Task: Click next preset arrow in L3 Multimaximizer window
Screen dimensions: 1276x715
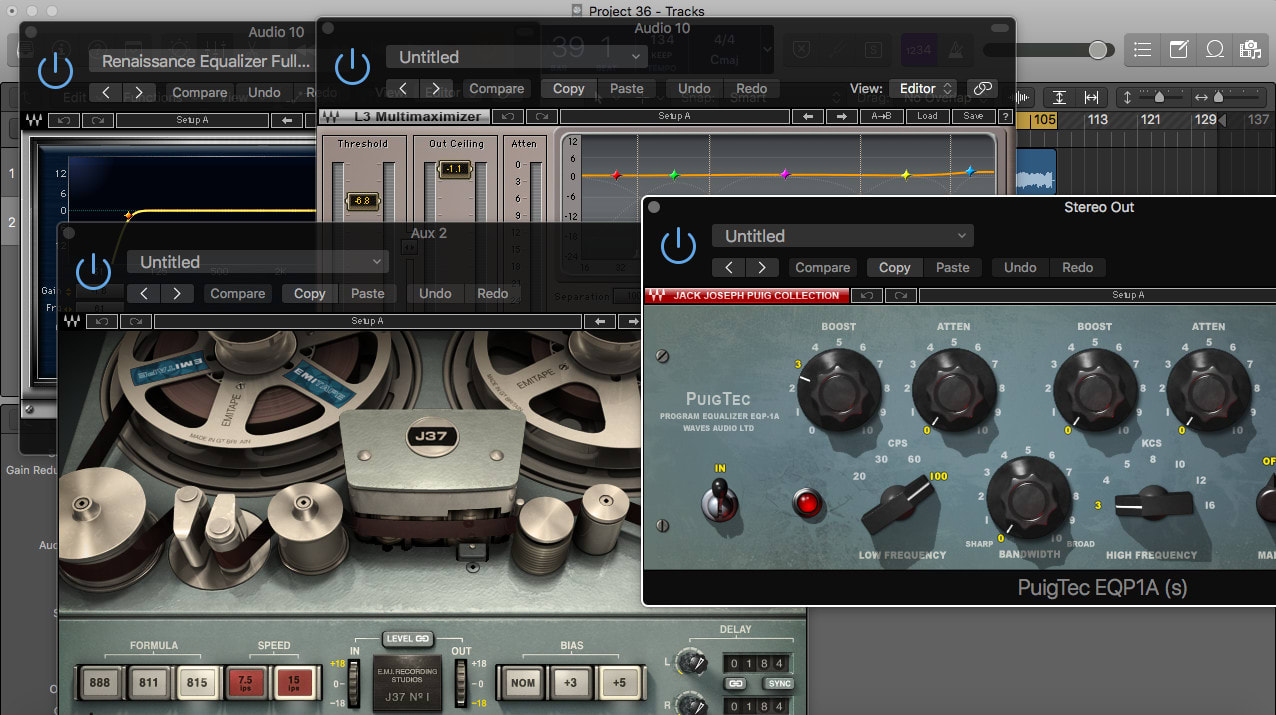Action: (x=436, y=88)
